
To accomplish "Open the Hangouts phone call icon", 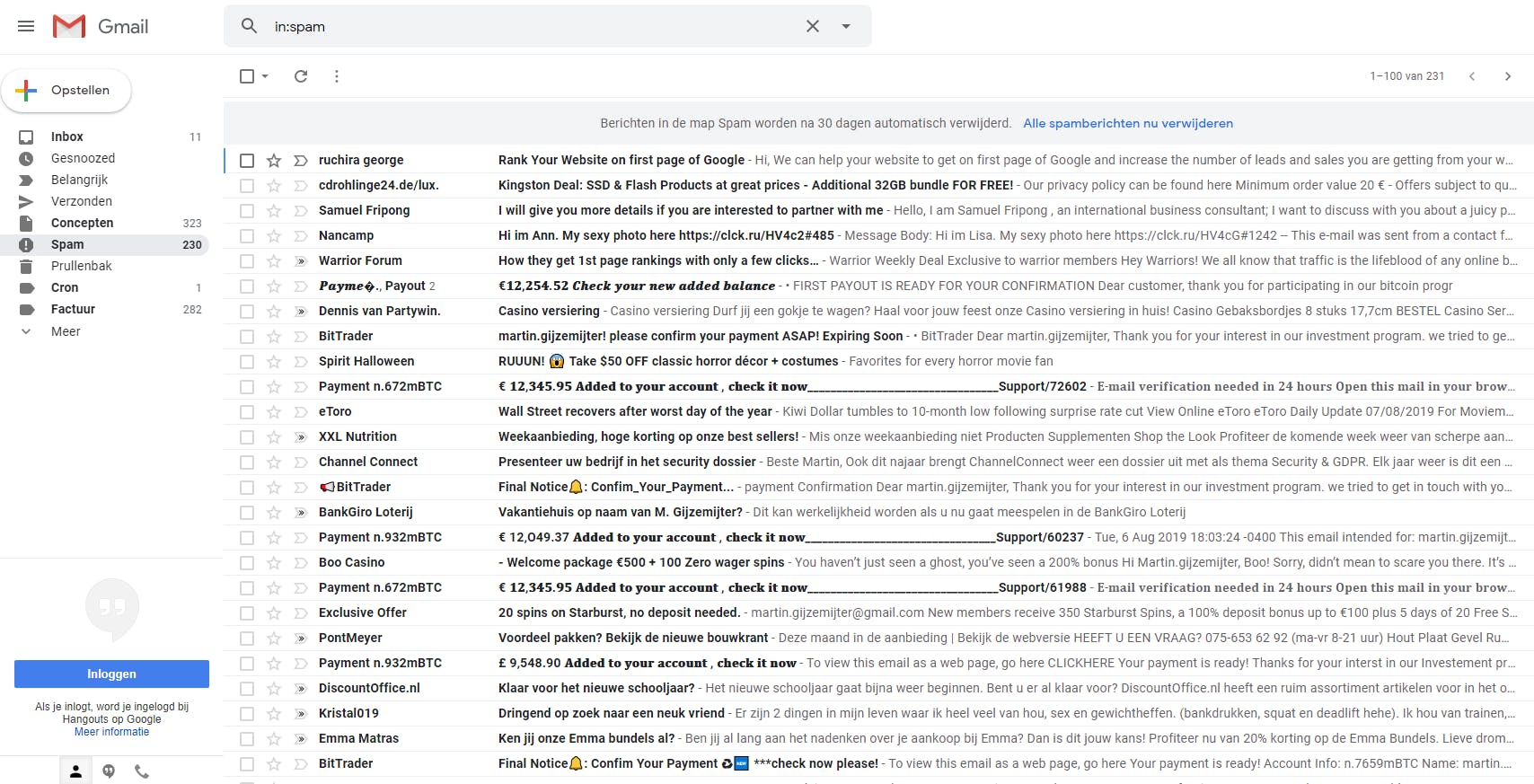I will [x=142, y=771].
